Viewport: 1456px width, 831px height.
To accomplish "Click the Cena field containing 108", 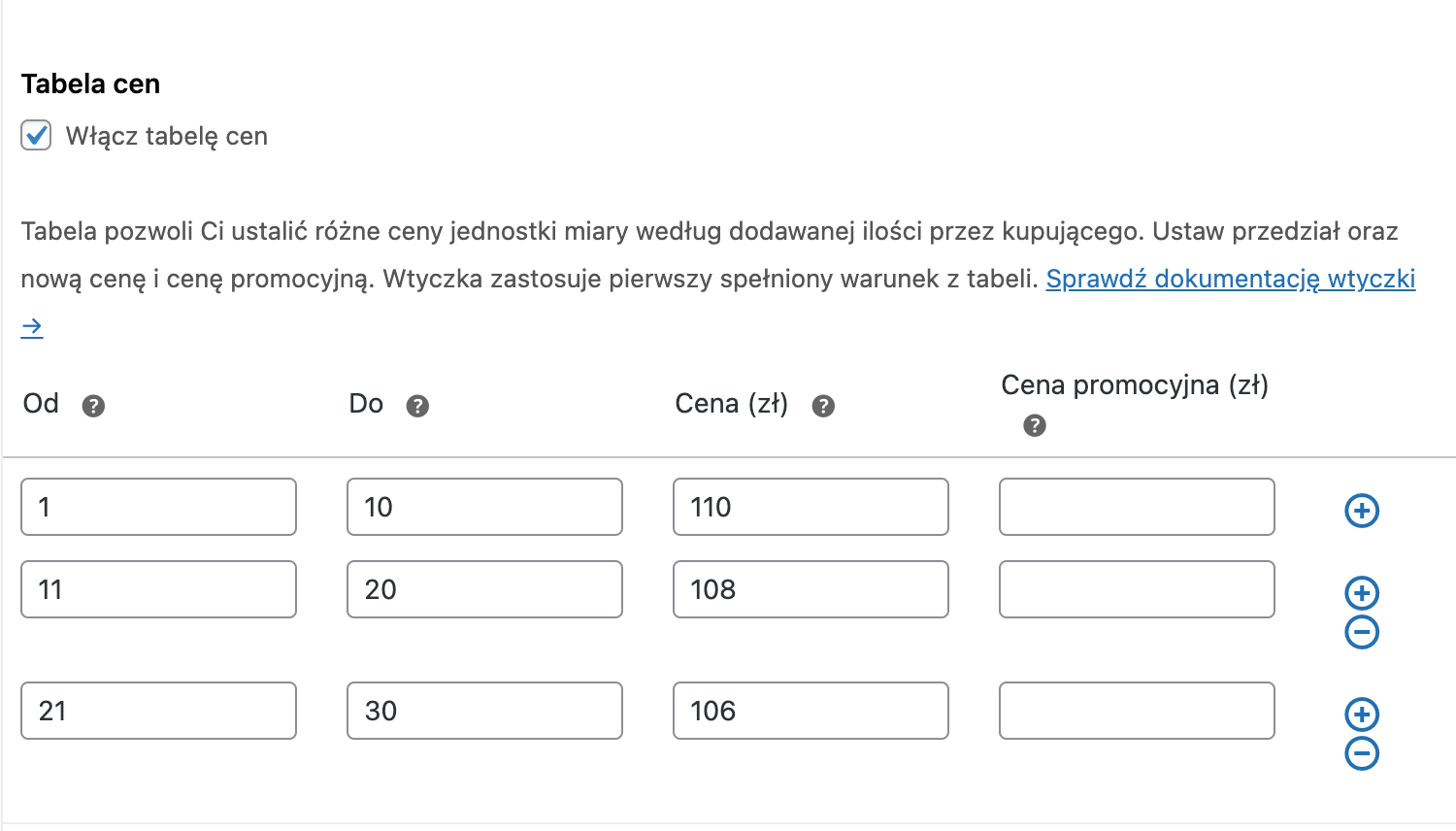I will click(x=811, y=589).
